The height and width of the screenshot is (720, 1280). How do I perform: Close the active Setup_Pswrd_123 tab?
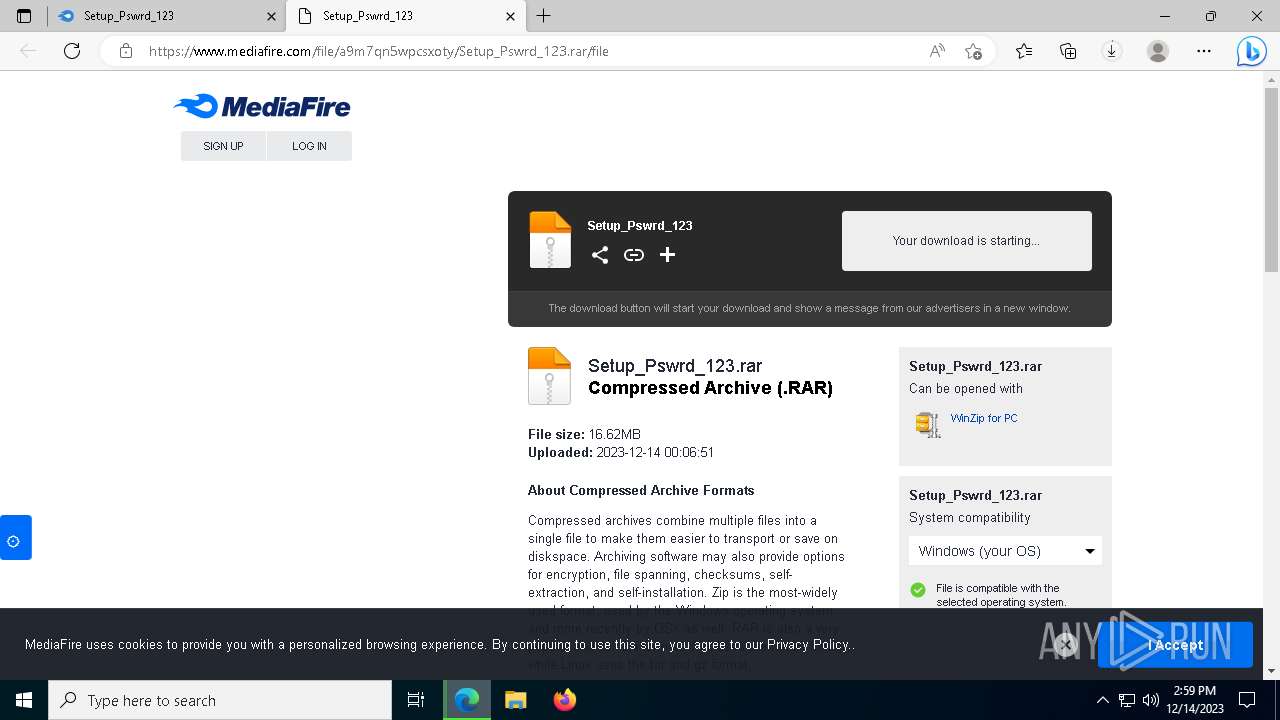click(511, 16)
